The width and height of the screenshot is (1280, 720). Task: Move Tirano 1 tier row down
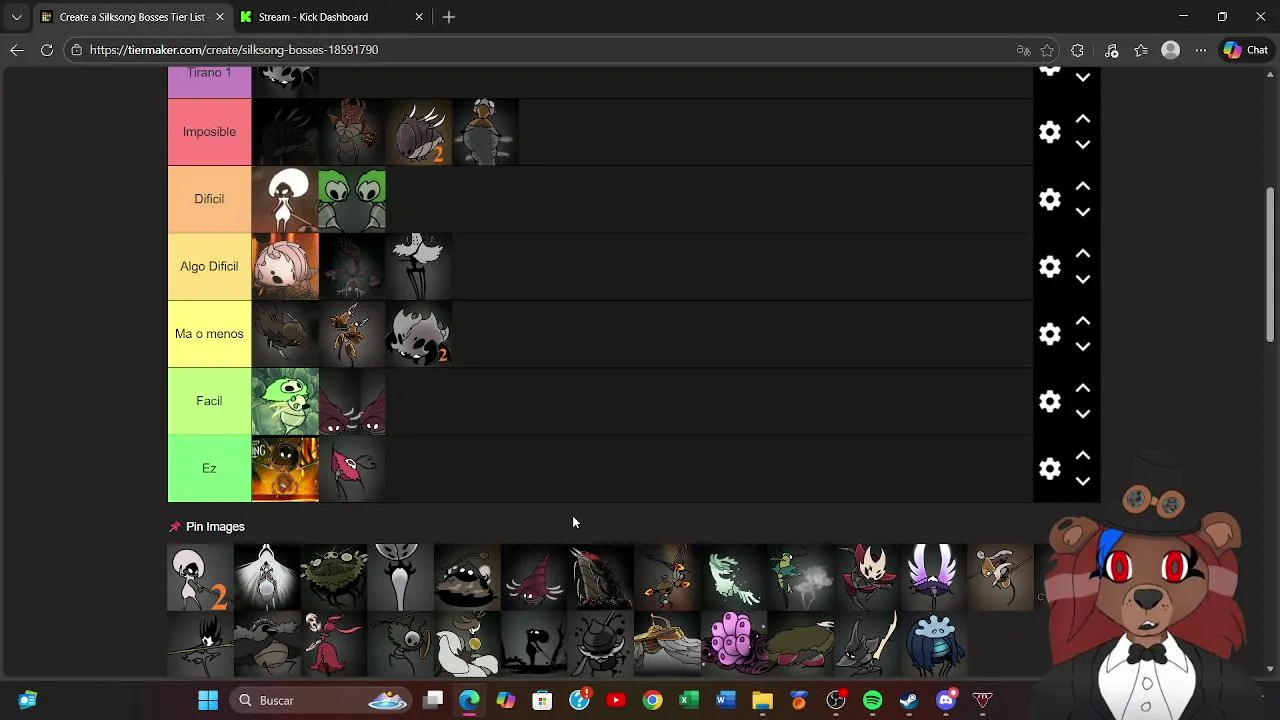pyautogui.click(x=1082, y=77)
